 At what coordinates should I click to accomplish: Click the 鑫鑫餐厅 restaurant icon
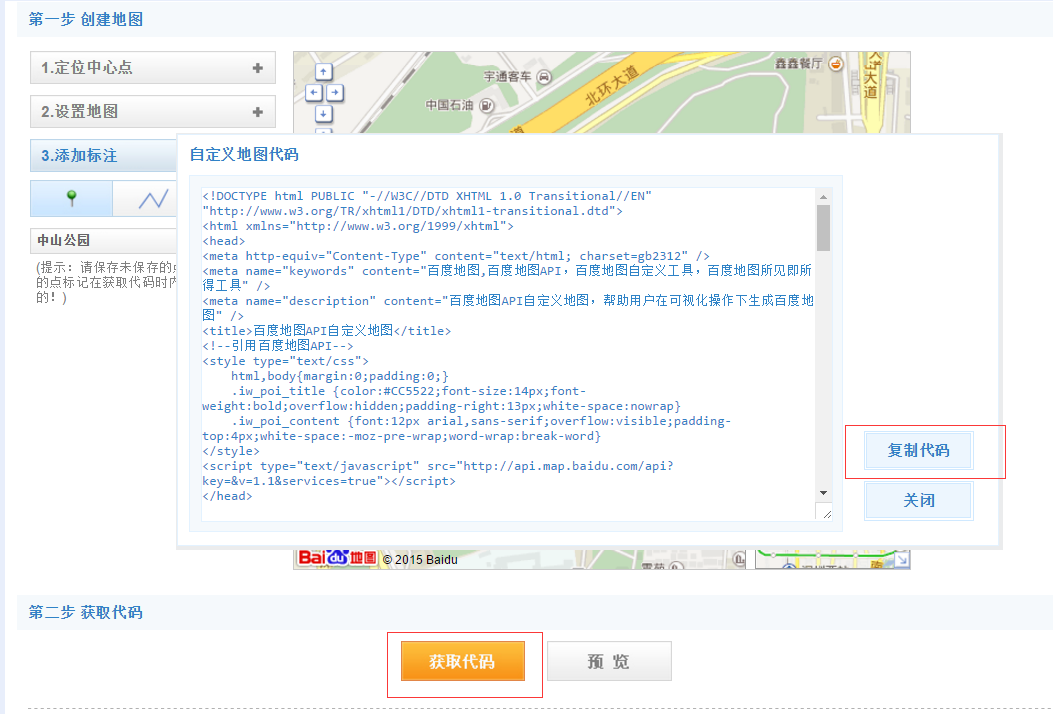click(x=835, y=64)
